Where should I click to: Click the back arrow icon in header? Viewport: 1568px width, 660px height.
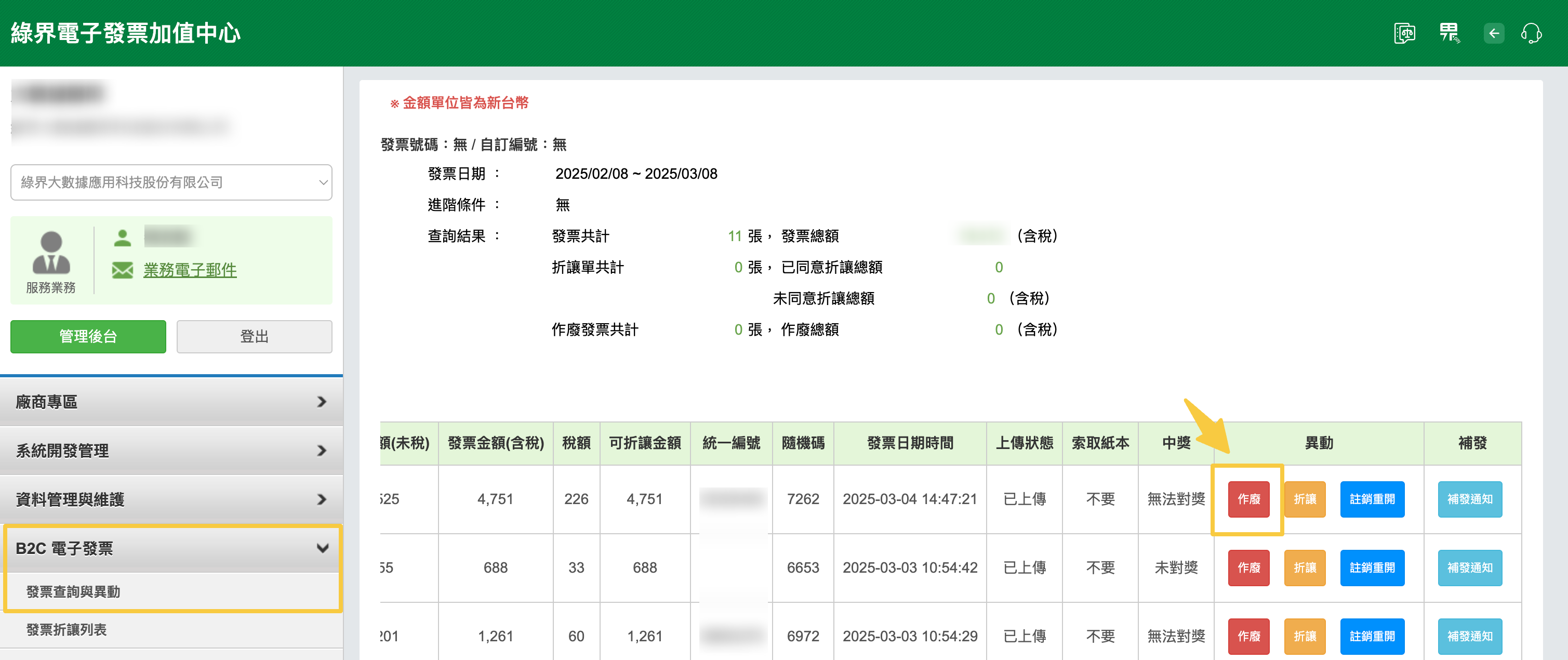coord(1493,33)
